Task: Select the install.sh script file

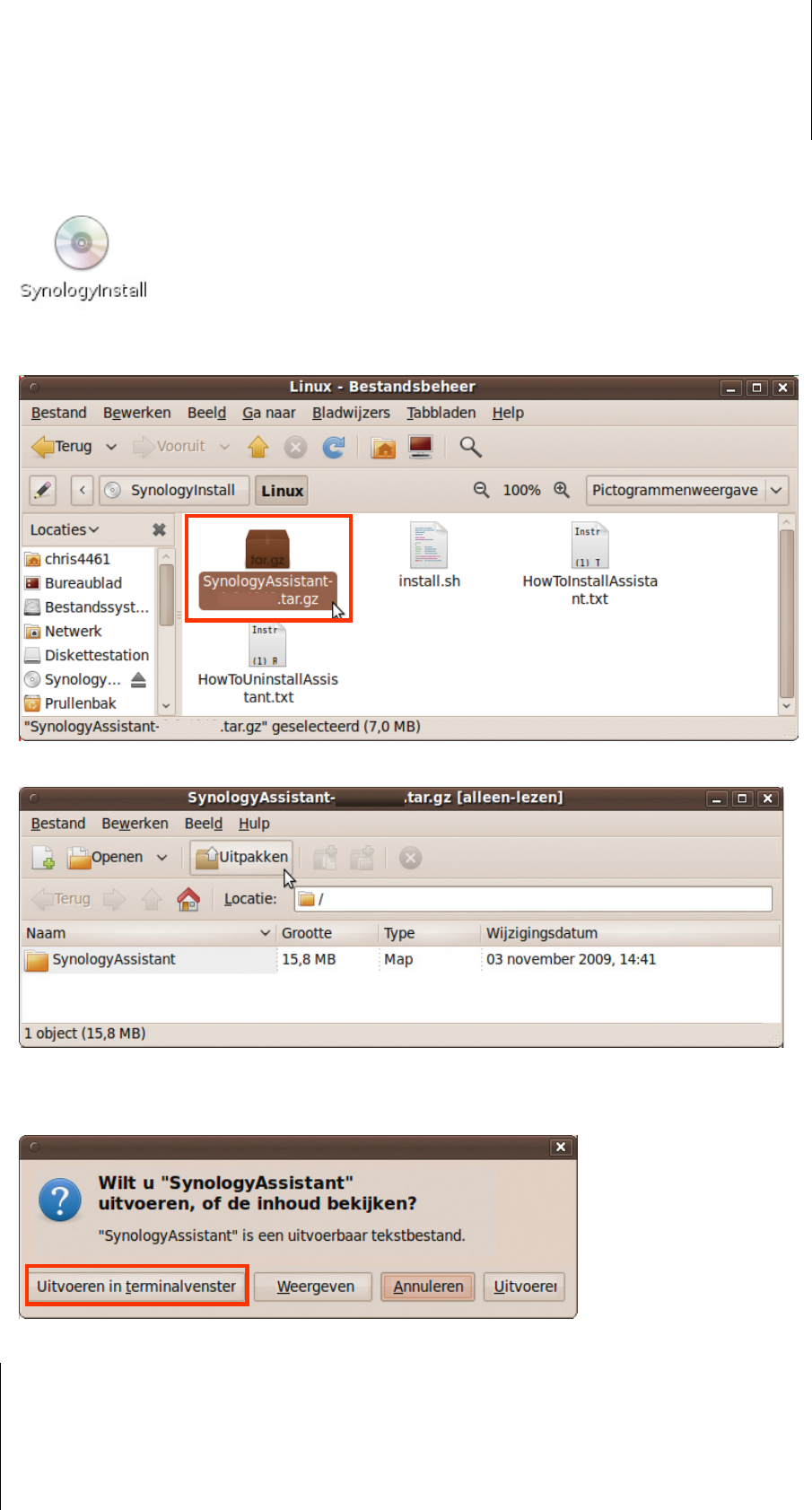Action: point(429,556)
